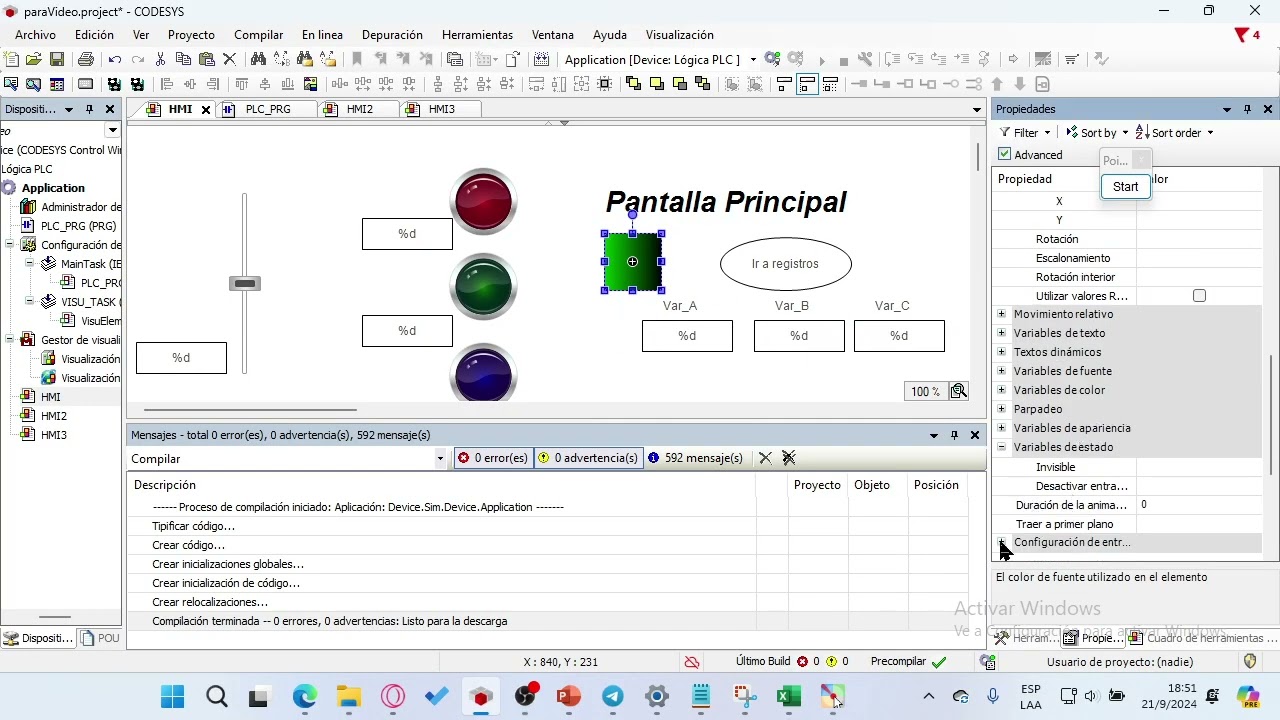
Task: Open Microsoft Edge from the taskbar
Action: tap(304, 696)
